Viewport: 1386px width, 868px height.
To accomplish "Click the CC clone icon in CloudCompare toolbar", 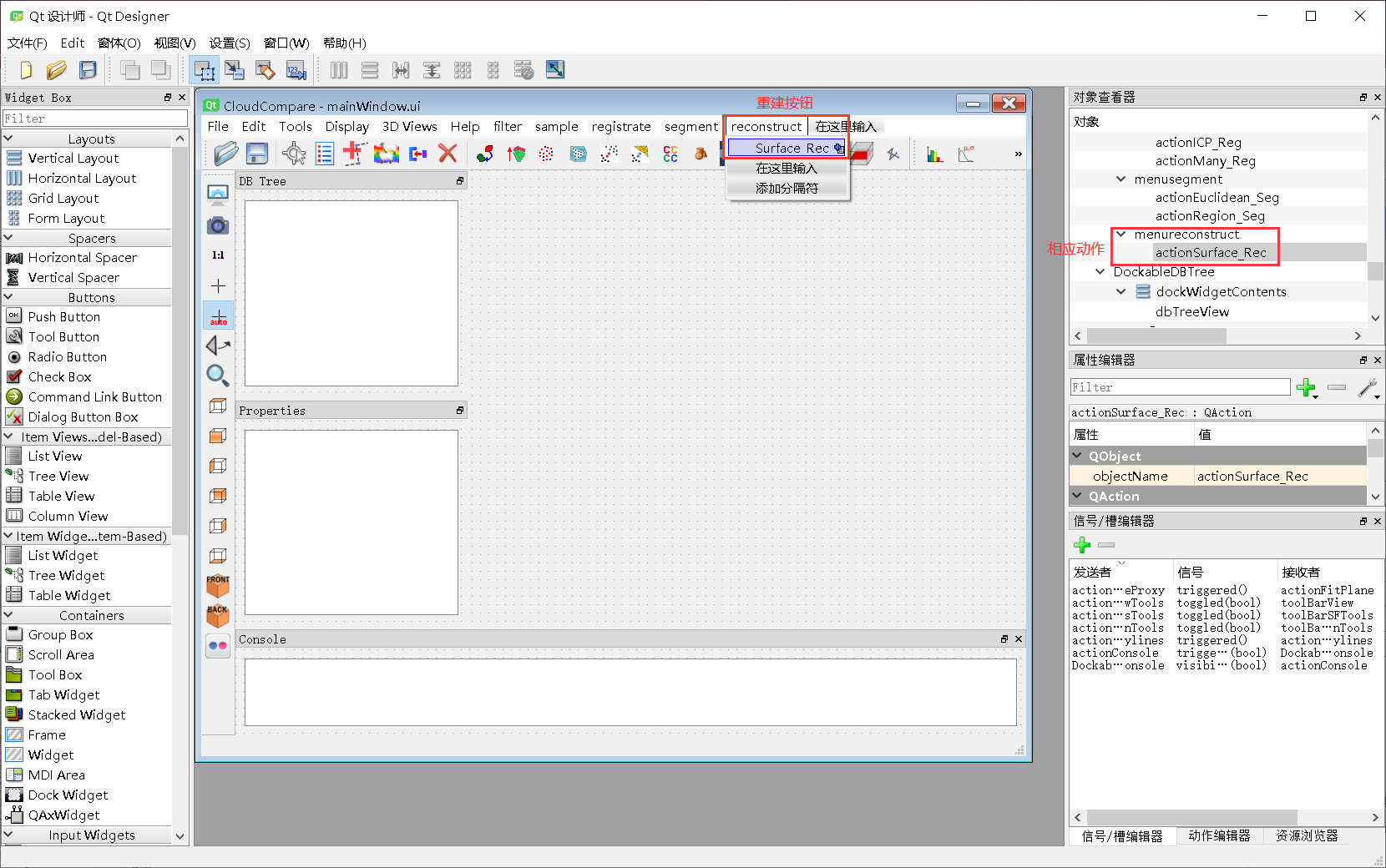I will coord(670,154).
